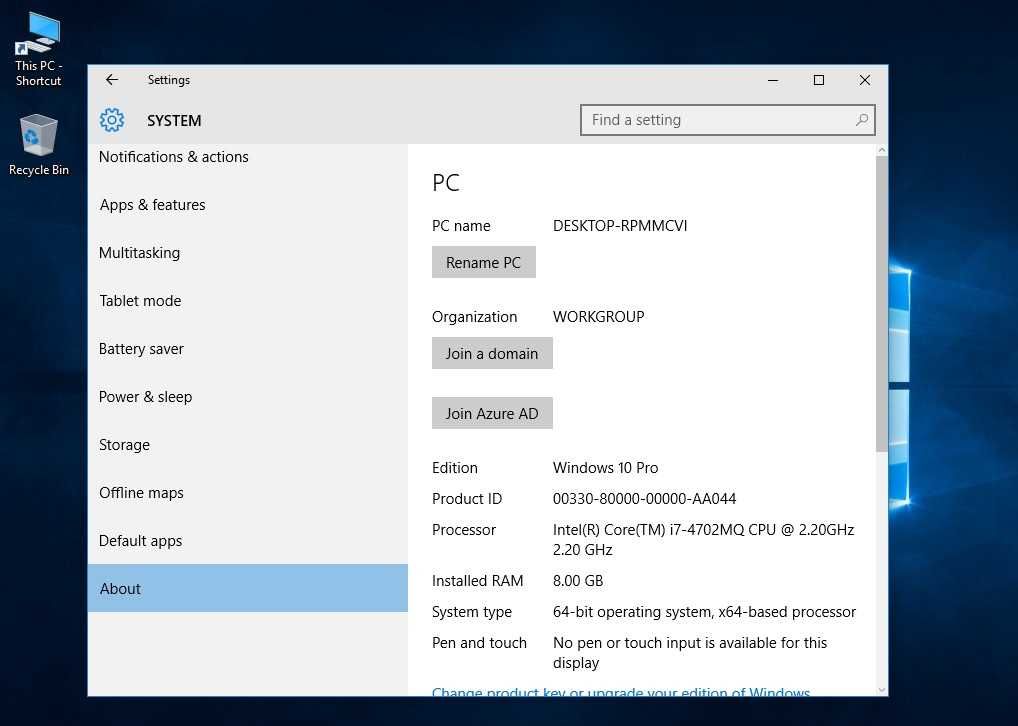
Task: Select Offline maps in sidebar
Action: pyautogui.click(x=247, y=494)
